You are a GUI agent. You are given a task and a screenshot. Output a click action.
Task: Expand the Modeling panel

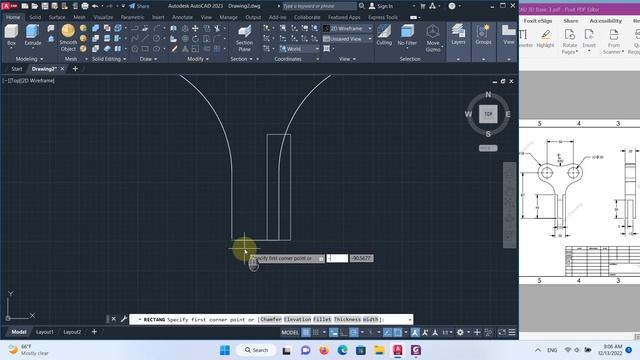29,59
